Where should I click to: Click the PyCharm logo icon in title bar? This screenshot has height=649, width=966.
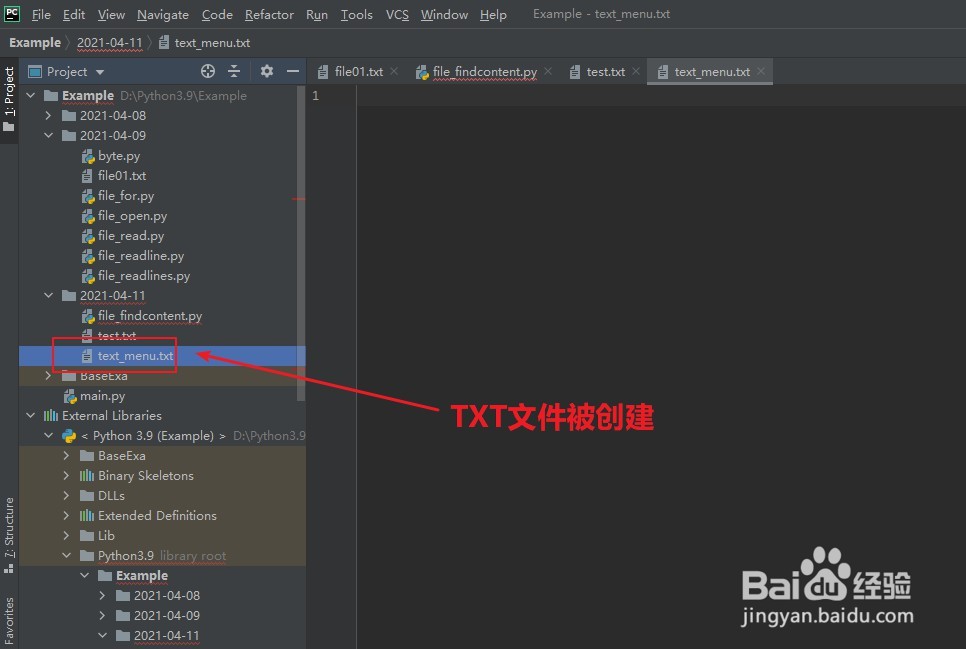[12, 14]
